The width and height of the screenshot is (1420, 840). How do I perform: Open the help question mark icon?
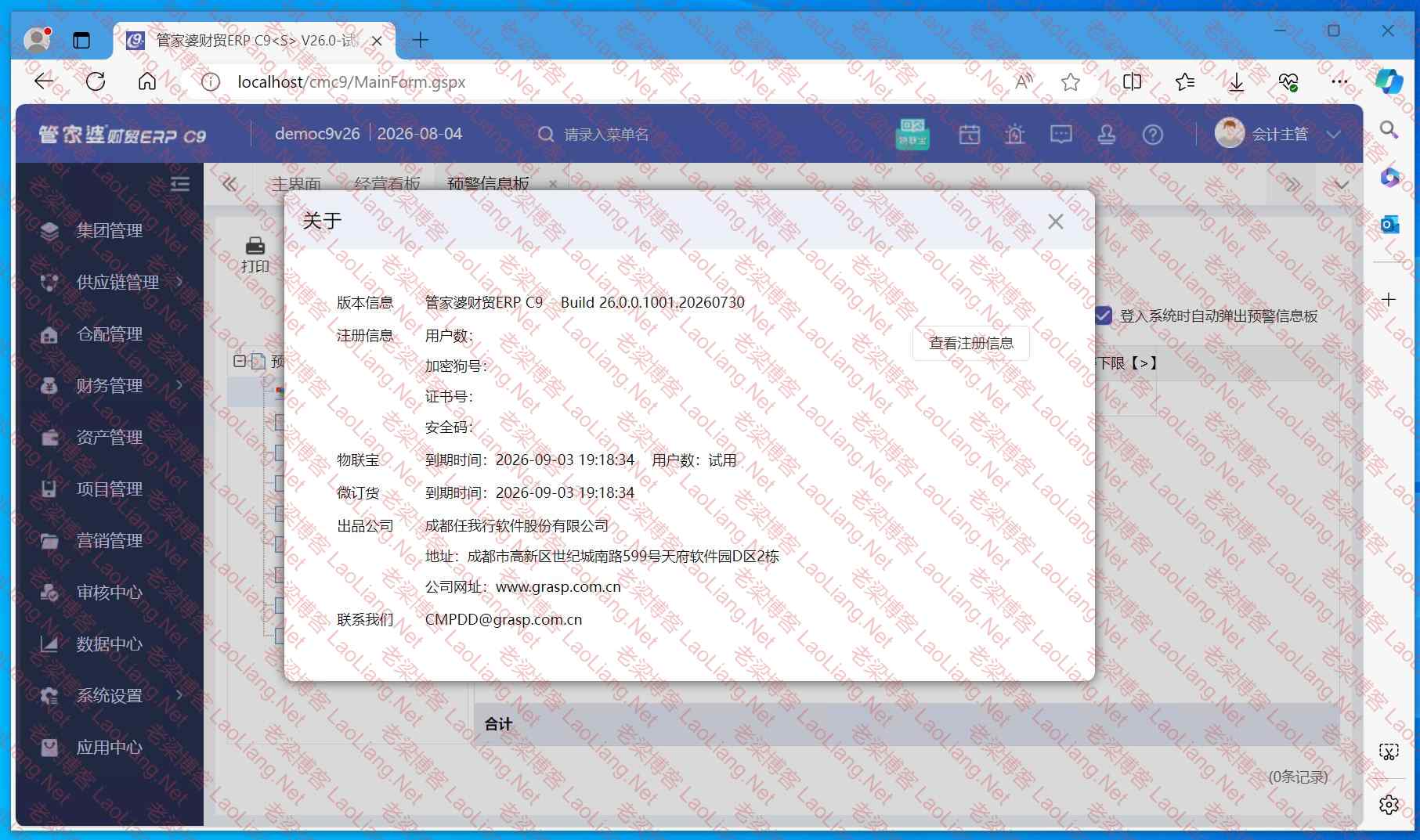tap(1152, 135)
